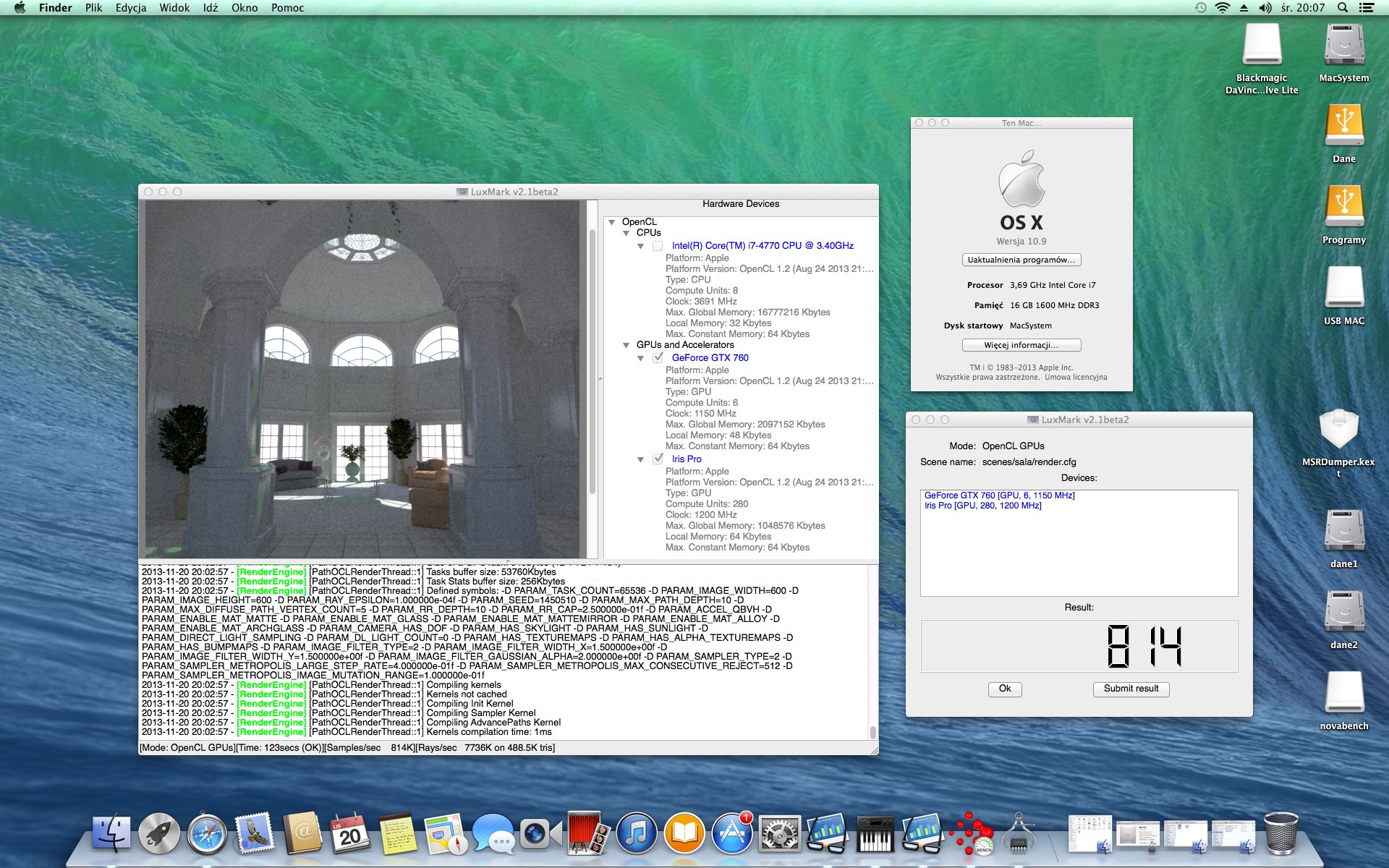Open System Preferences from the Dock
Image resolution: width=1389 pixels, height=868 pixels.
pyautogui.click(x=779, y=833)
